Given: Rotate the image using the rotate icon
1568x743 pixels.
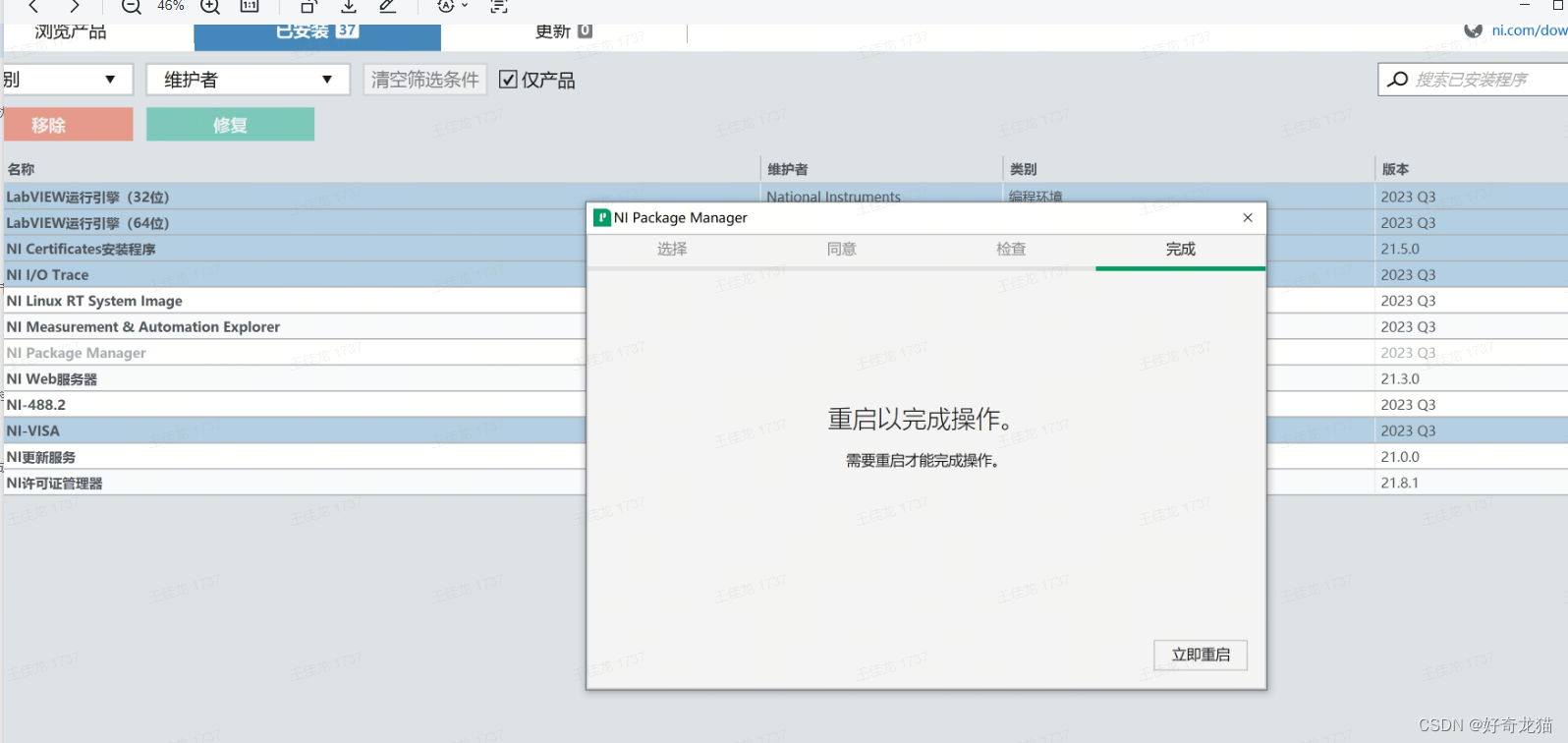Looking at the screenshot, I should (x=308, y=6).
